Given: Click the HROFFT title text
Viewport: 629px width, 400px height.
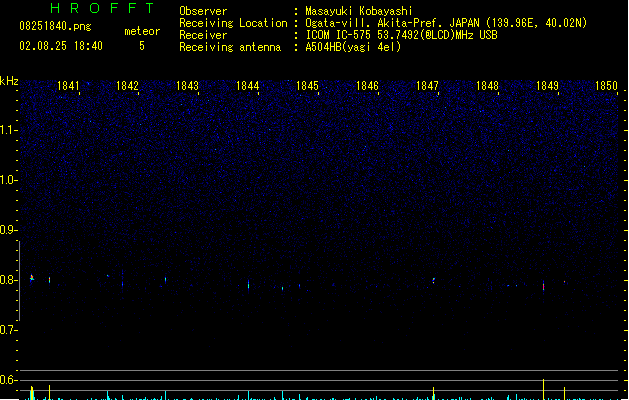Looking at the screenshot, I should (102, 8).
